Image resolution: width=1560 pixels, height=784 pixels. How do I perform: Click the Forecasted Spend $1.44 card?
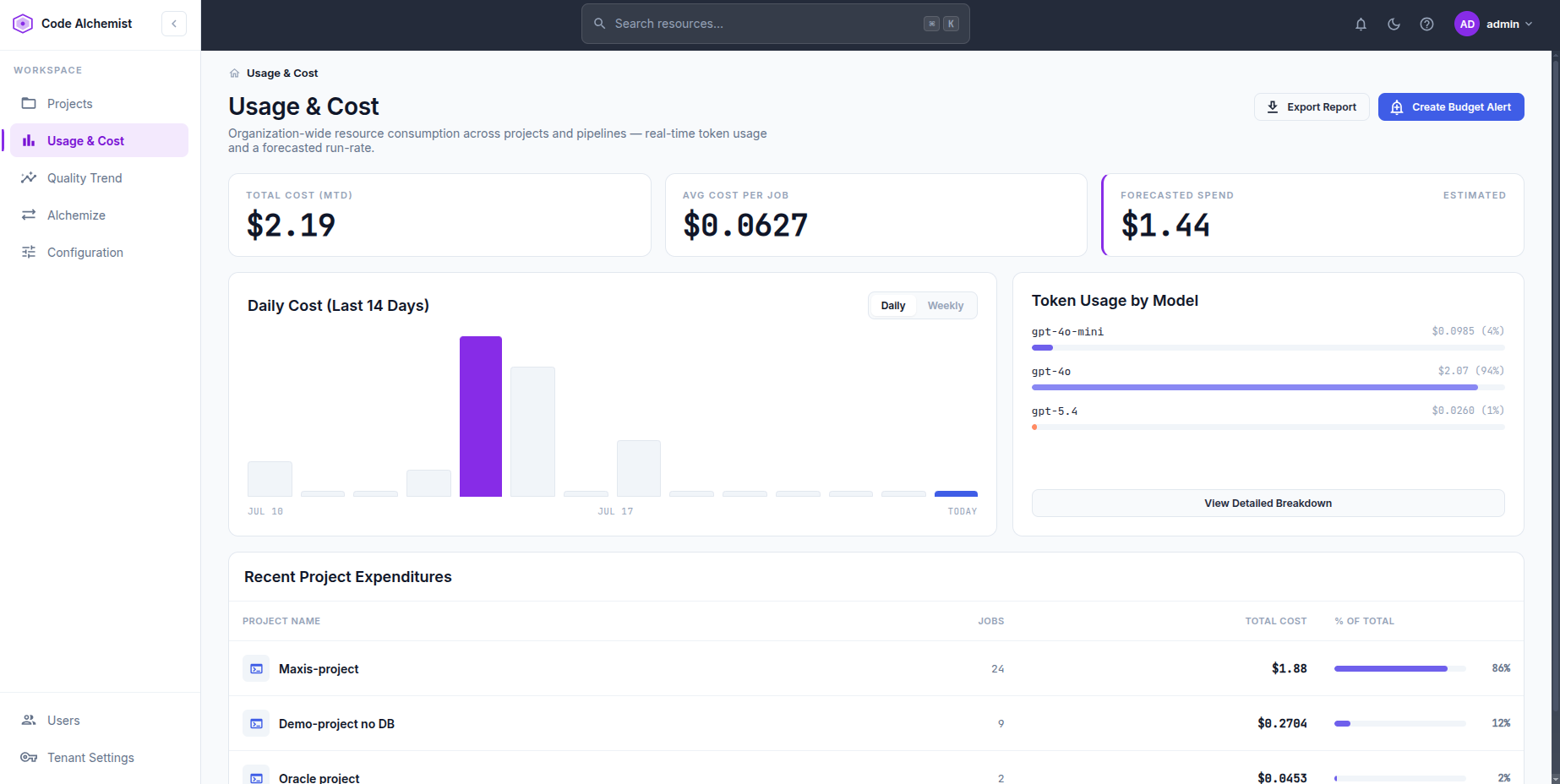1312,215
